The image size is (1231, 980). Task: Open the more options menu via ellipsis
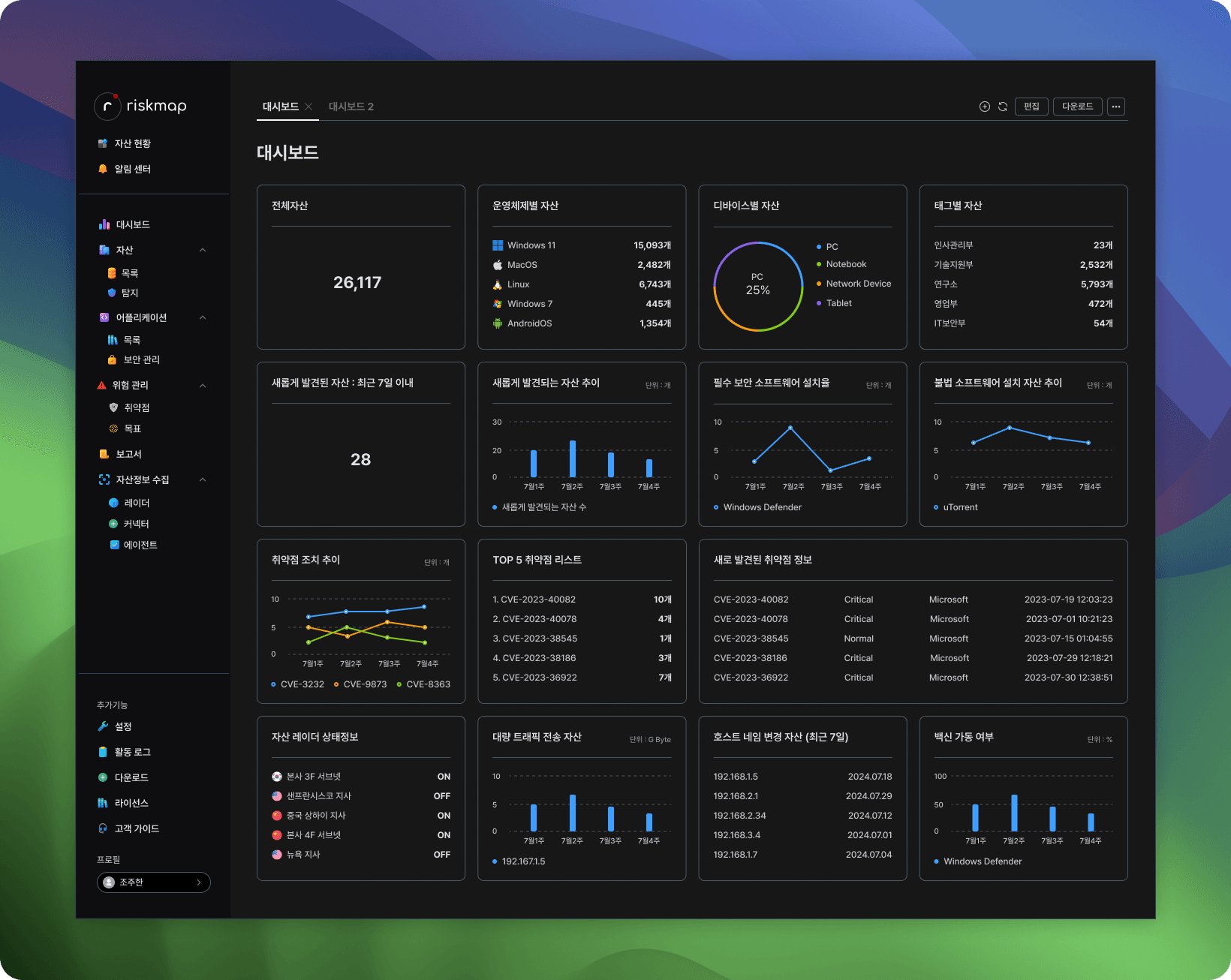coord(1116,107)
